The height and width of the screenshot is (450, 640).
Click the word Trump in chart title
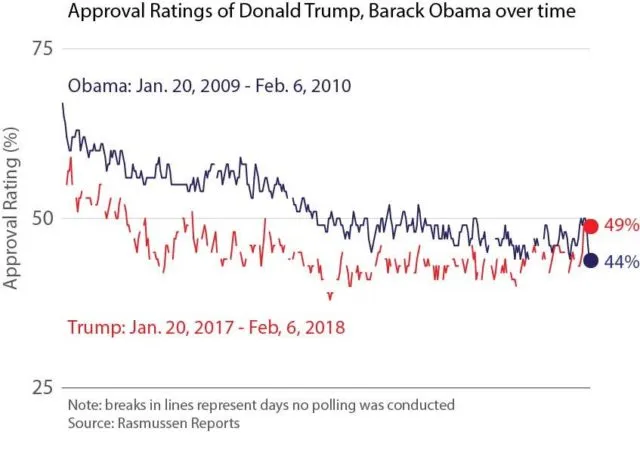tap(334, 10)
